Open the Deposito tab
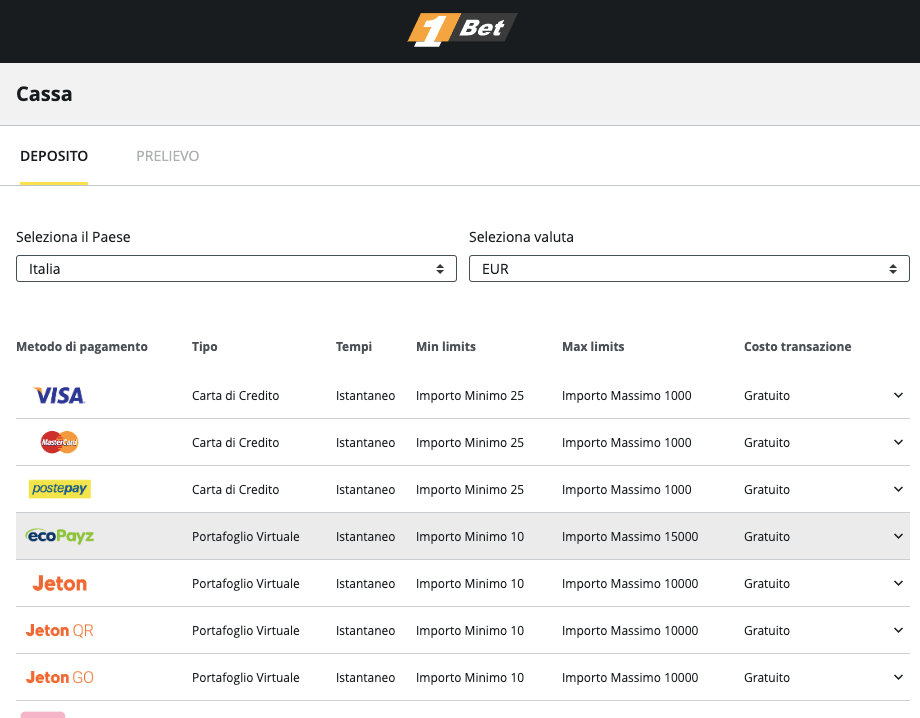 (54, 156)
